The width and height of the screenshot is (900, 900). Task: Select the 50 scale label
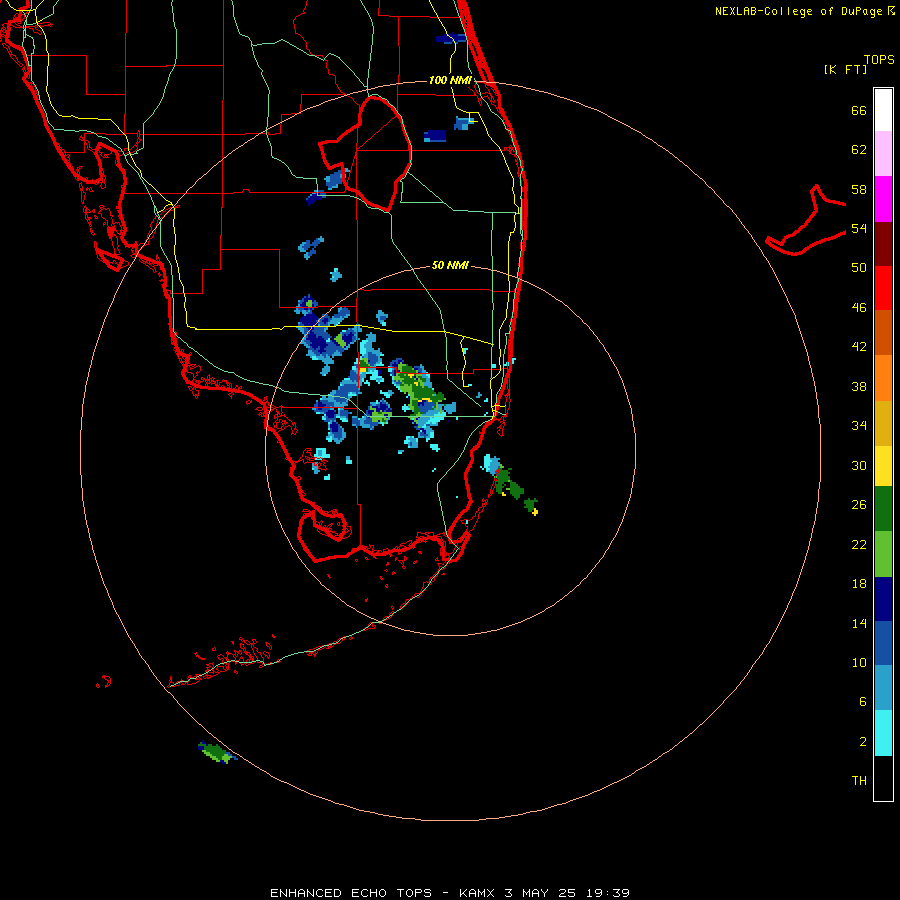coord(859,268)
